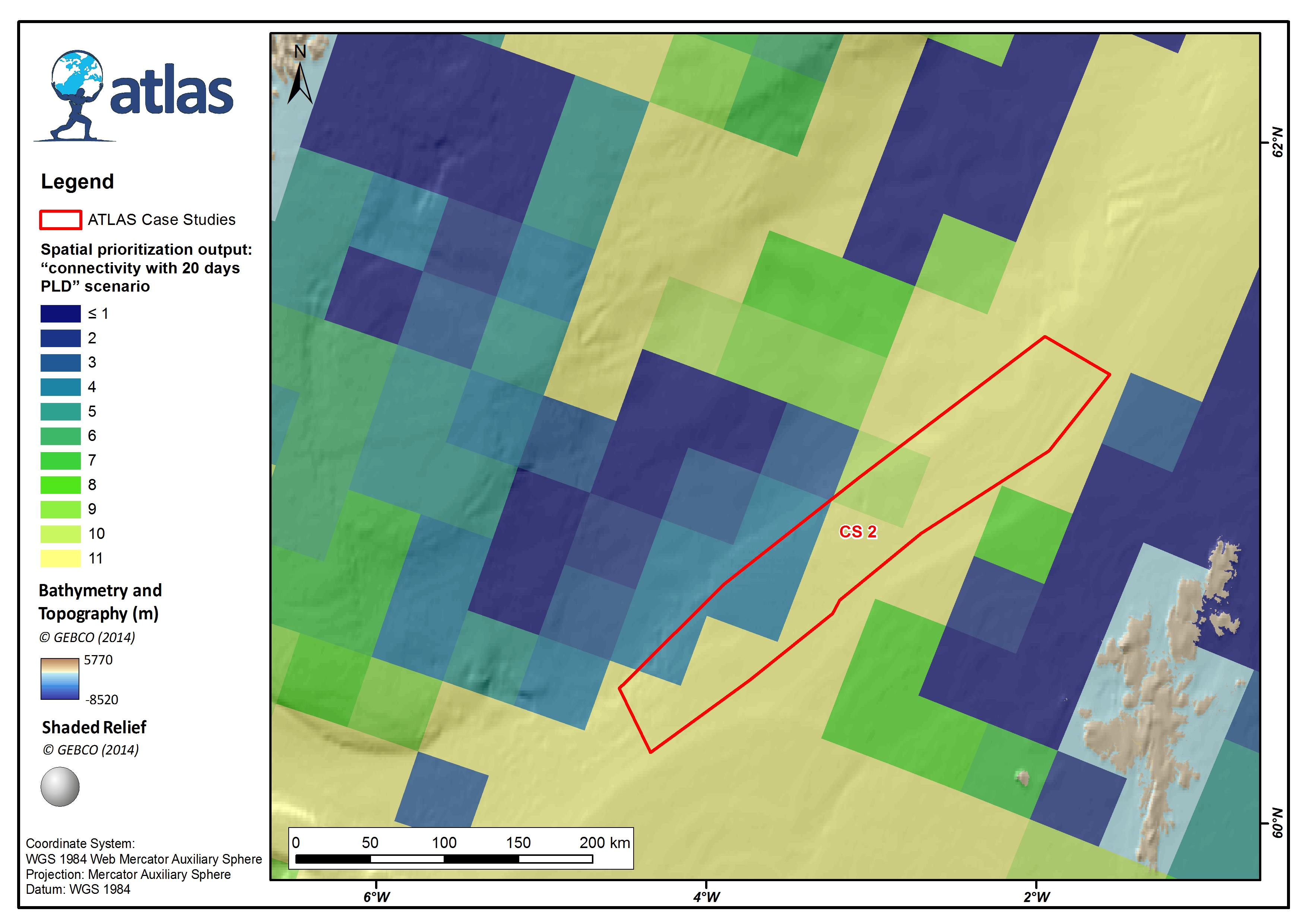Click the small islet south of CS 2
The image size is (1306, 924).
(1023, 778)
